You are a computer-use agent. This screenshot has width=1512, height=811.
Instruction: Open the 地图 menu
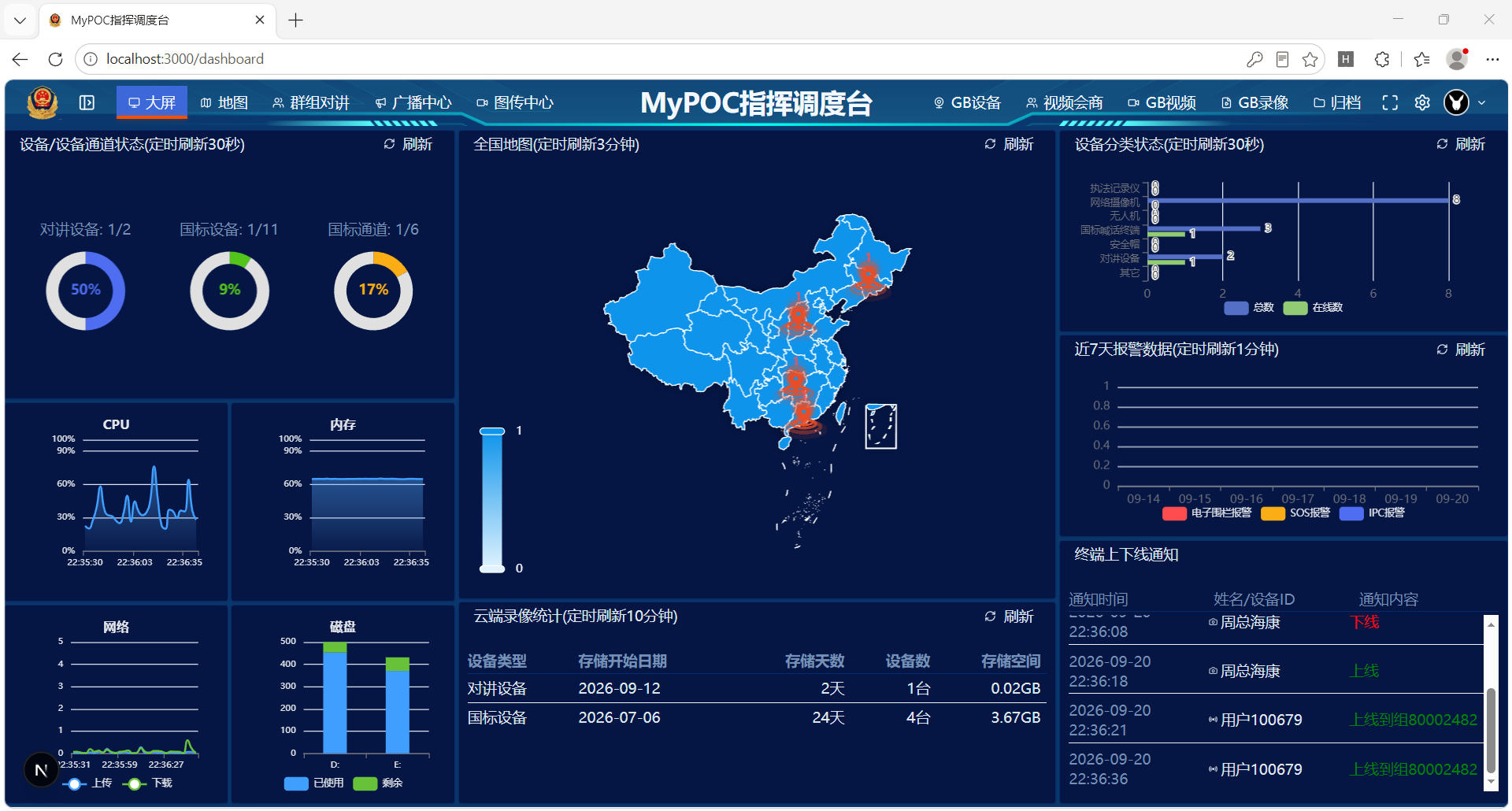pyautogui.click(x=224, y=102)
